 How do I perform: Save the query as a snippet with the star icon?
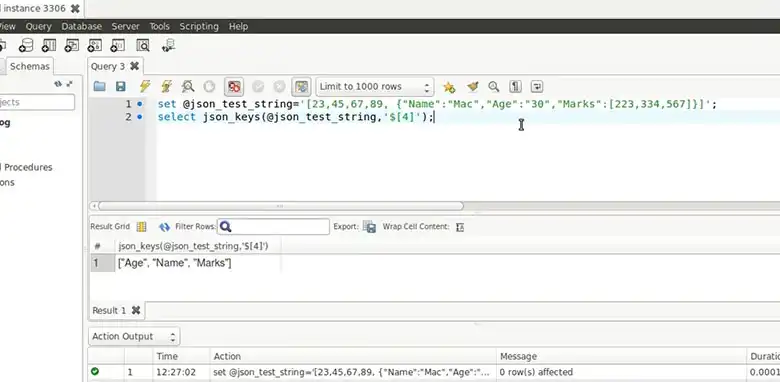click(x=449, y=87)
